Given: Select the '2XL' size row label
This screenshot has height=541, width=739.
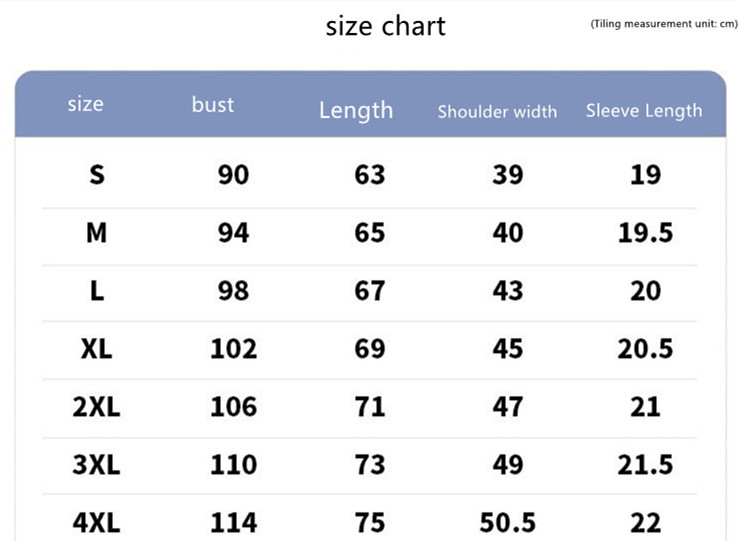Looking at the screenshot, I should tap(96, 407).
